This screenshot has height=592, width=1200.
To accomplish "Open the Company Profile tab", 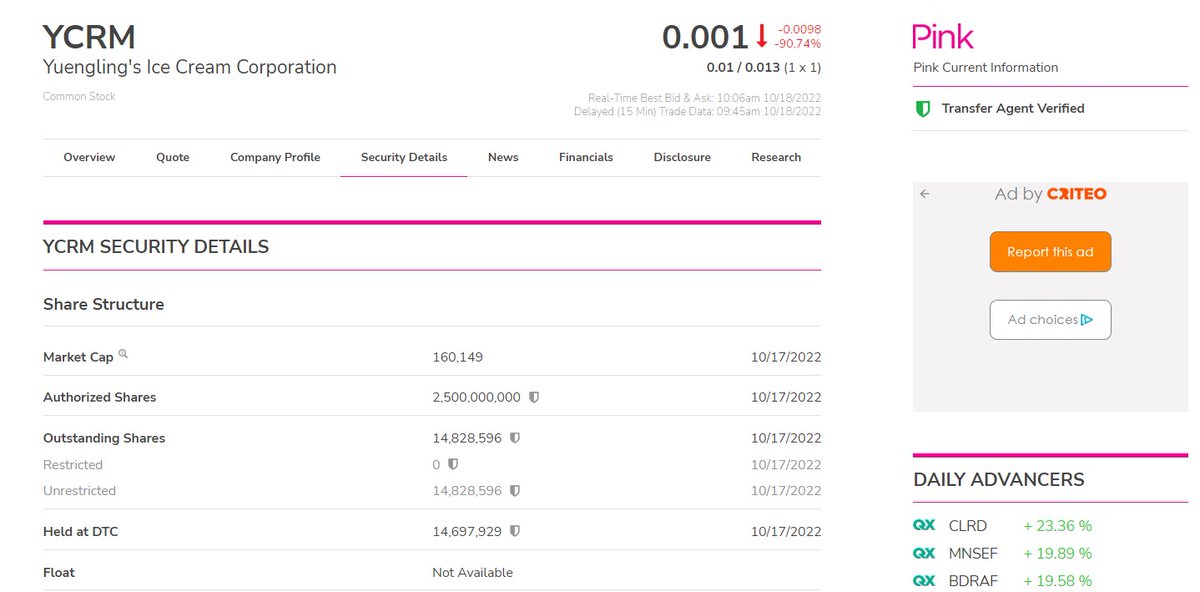I will [x=275, y=157].
